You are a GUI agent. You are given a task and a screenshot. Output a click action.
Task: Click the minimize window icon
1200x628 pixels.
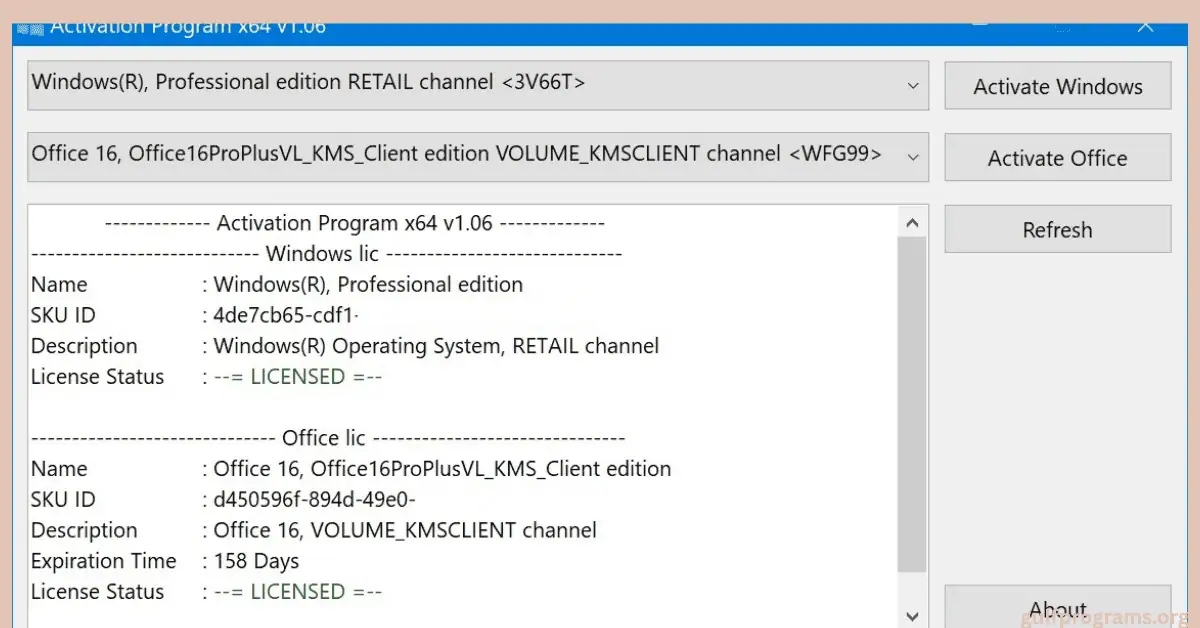pyautogui.click(x=982, y=27)
